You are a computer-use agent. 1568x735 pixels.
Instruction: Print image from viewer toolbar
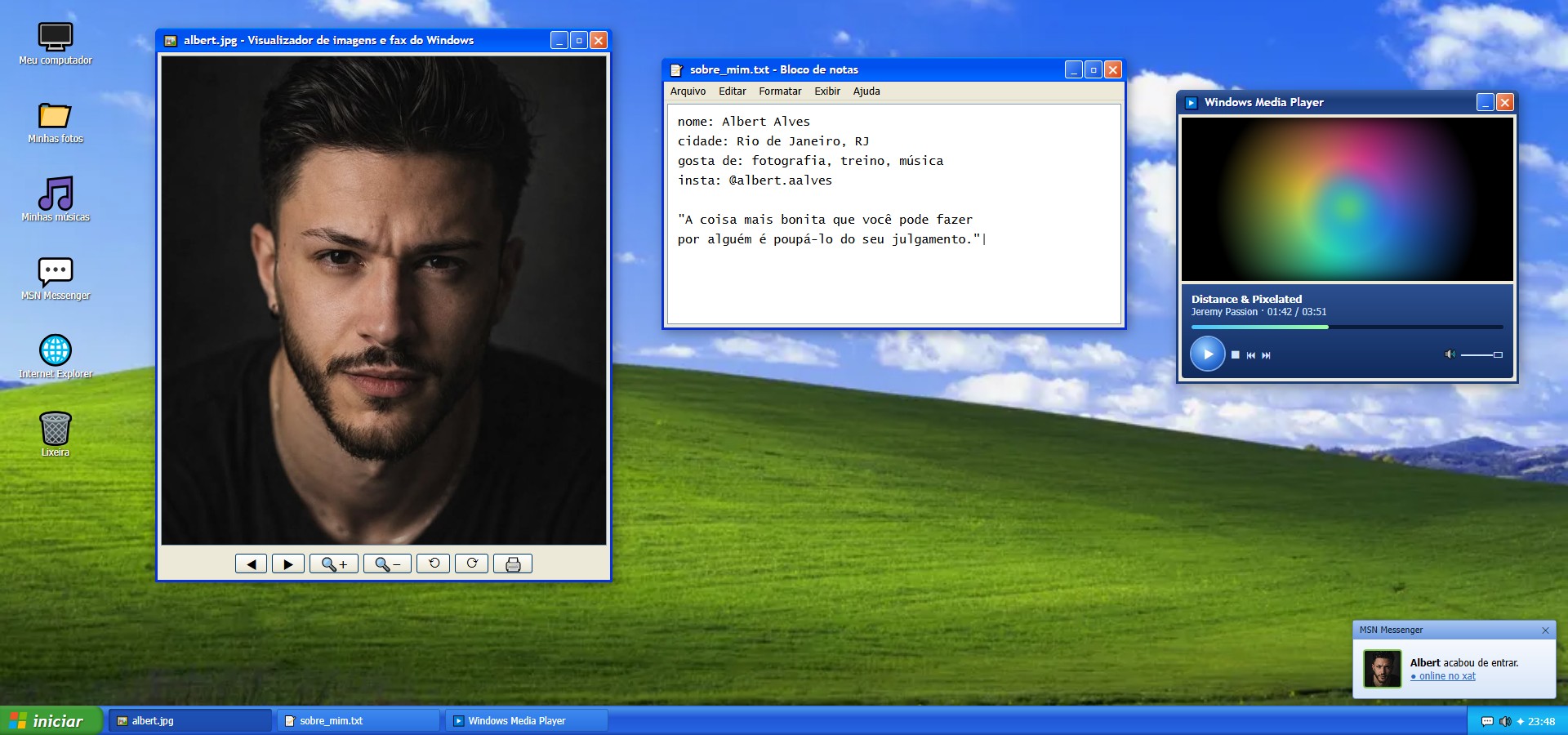click(x=513, y=563)
